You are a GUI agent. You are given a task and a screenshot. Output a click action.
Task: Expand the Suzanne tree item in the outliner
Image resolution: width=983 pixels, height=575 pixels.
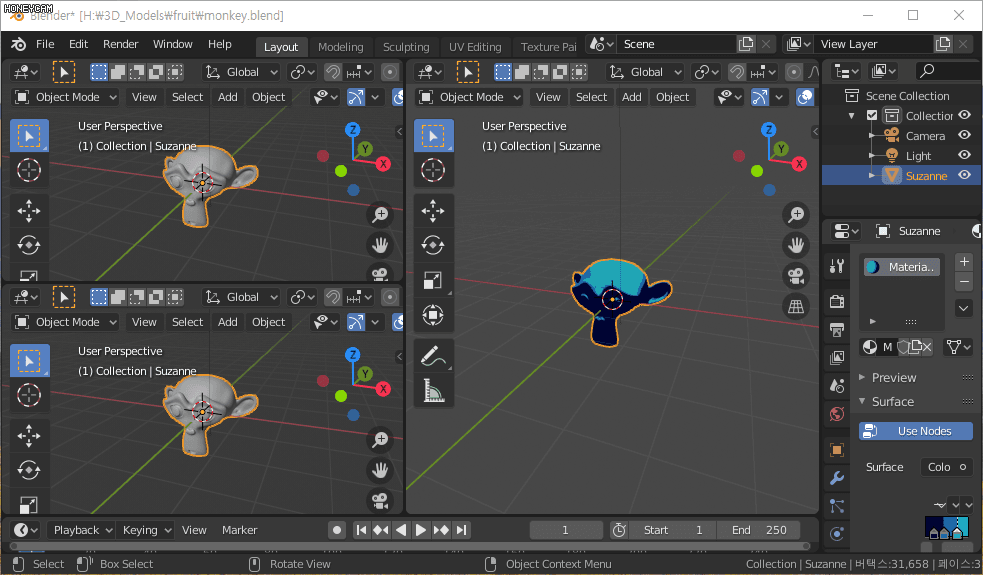point(871,176)
